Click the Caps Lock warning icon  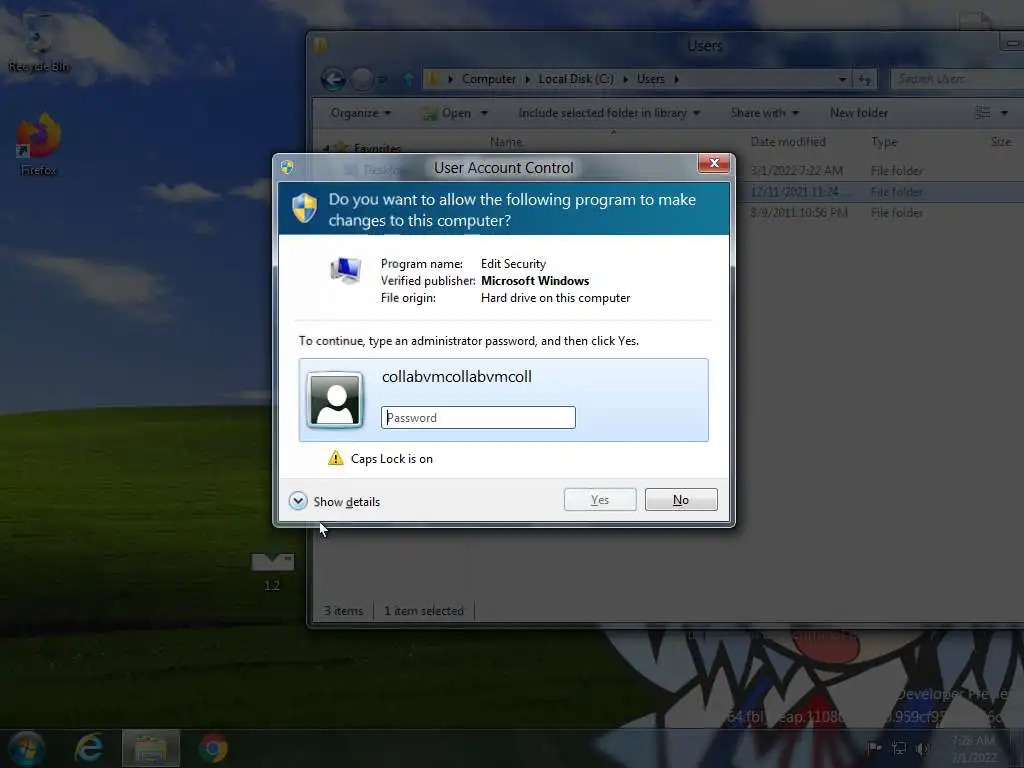(x=336, y=458)
